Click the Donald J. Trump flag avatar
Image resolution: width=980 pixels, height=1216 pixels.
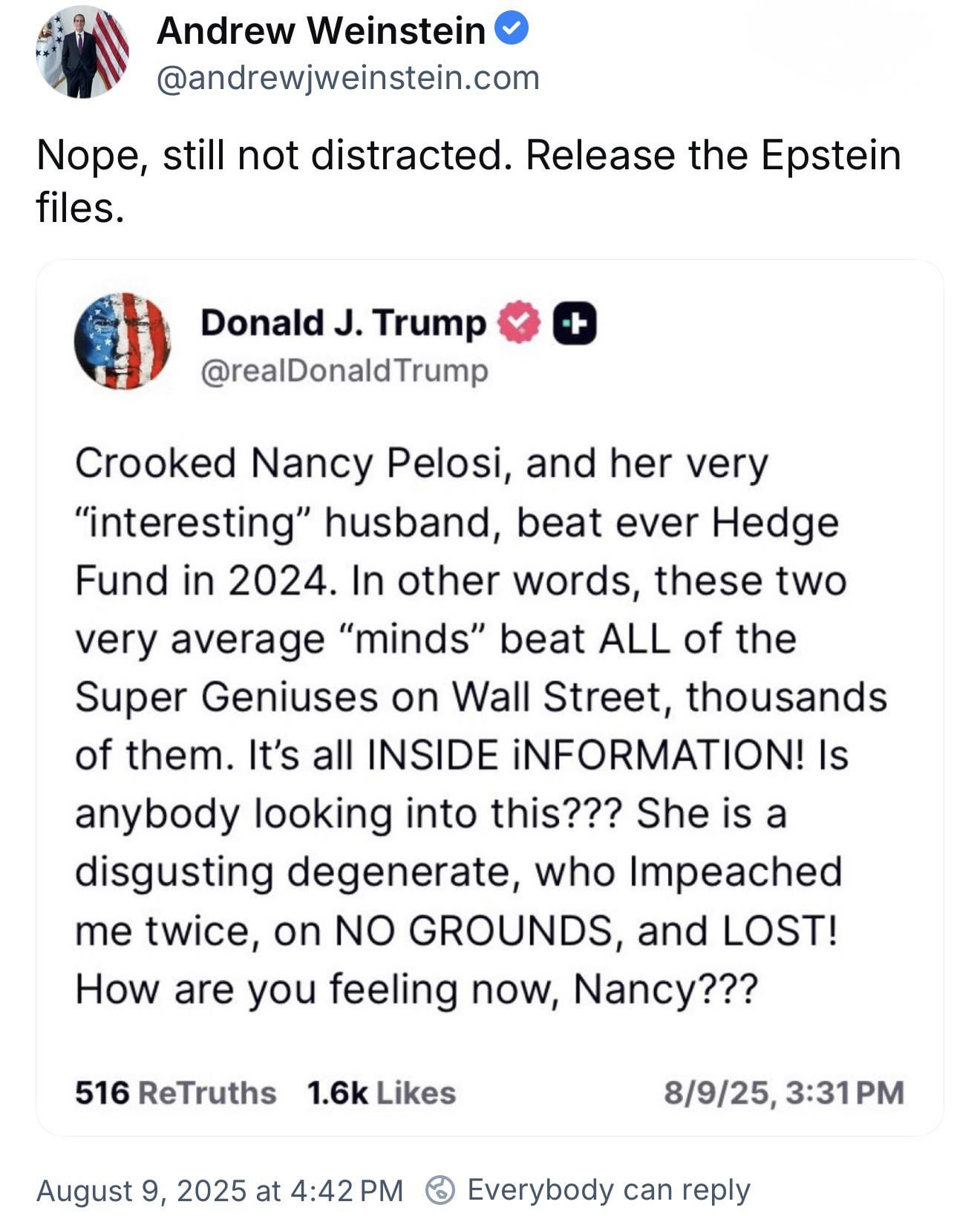click(122, 341)
